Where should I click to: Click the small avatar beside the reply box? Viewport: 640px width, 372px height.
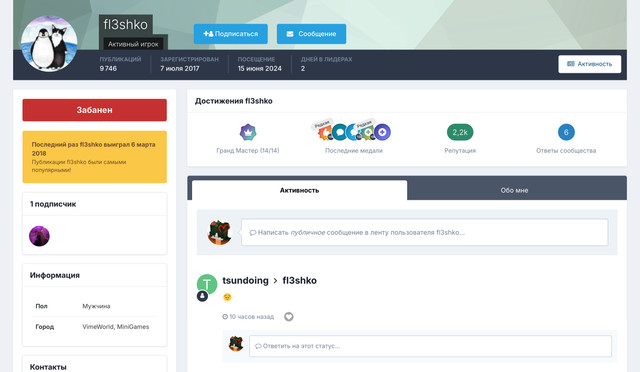(236, 344)
